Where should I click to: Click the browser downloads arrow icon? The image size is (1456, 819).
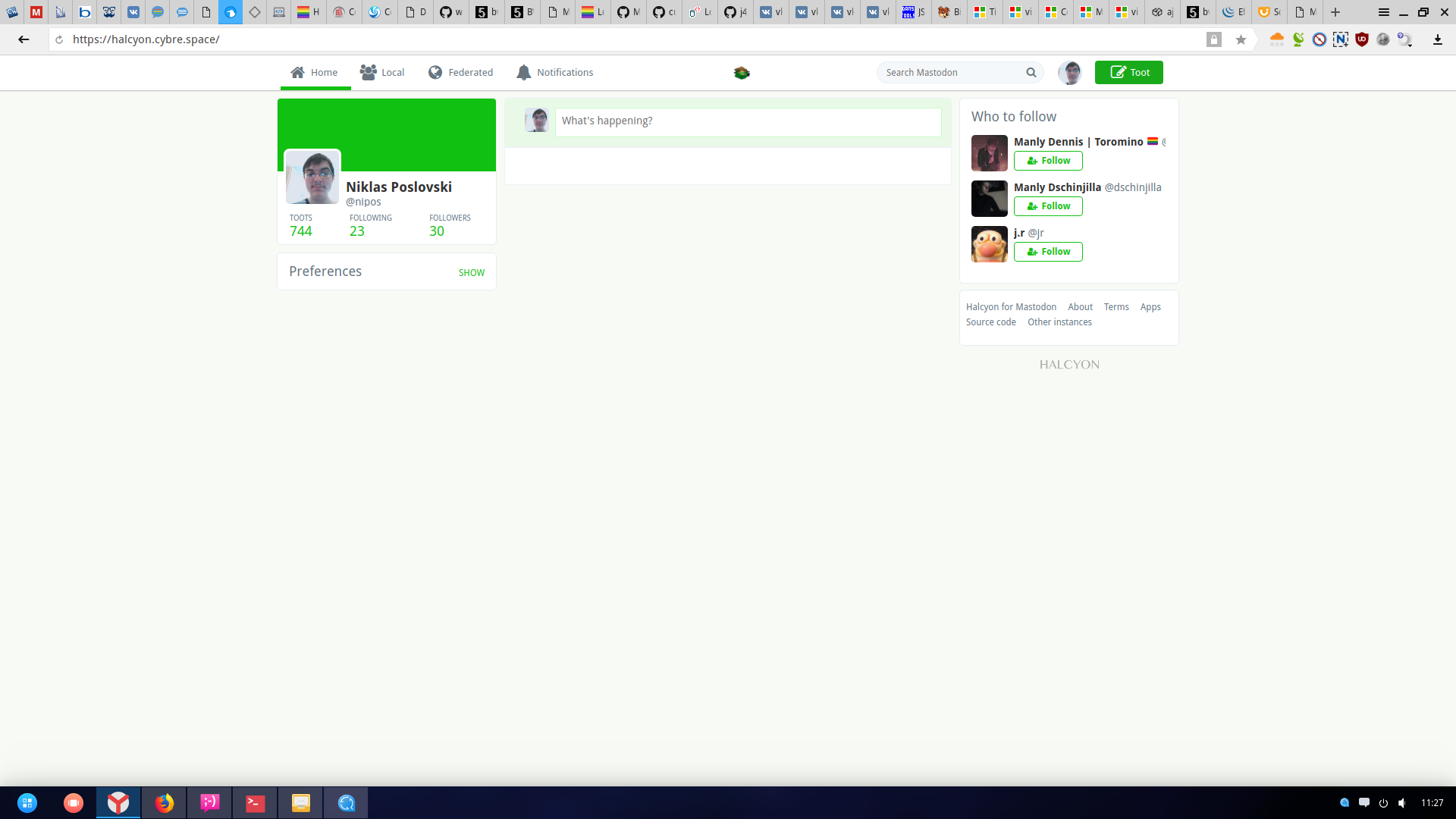pyautogui.click(x=1437, y=39)
